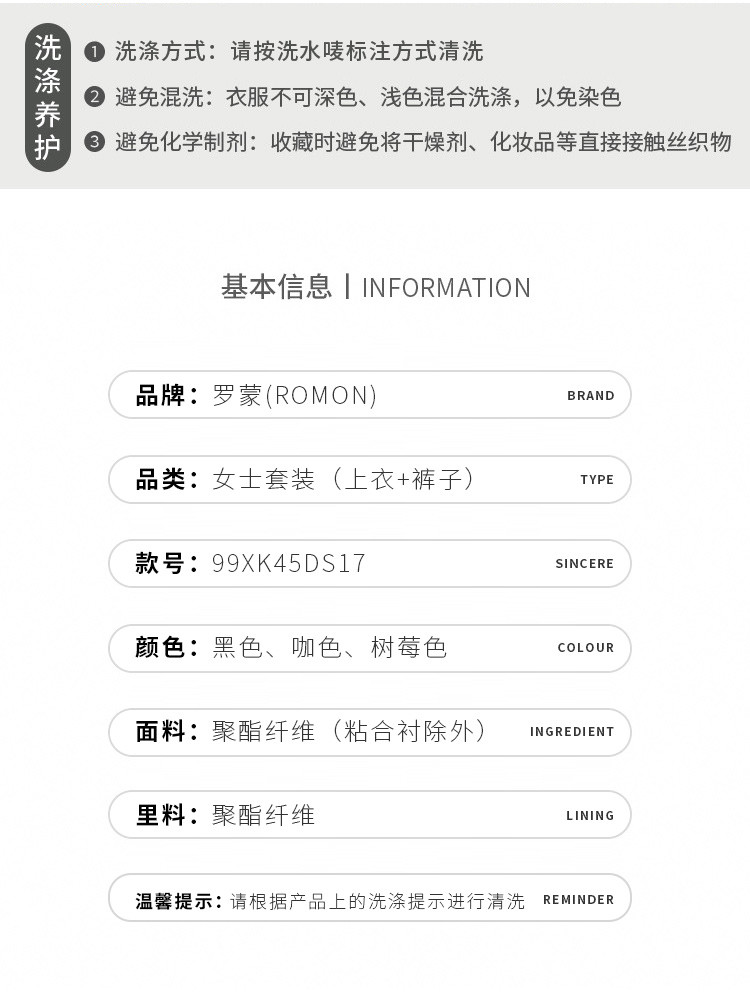
Task: Select the dark 洗涤养护 badge
Action: pyautogui.click(x=48, y=97)
